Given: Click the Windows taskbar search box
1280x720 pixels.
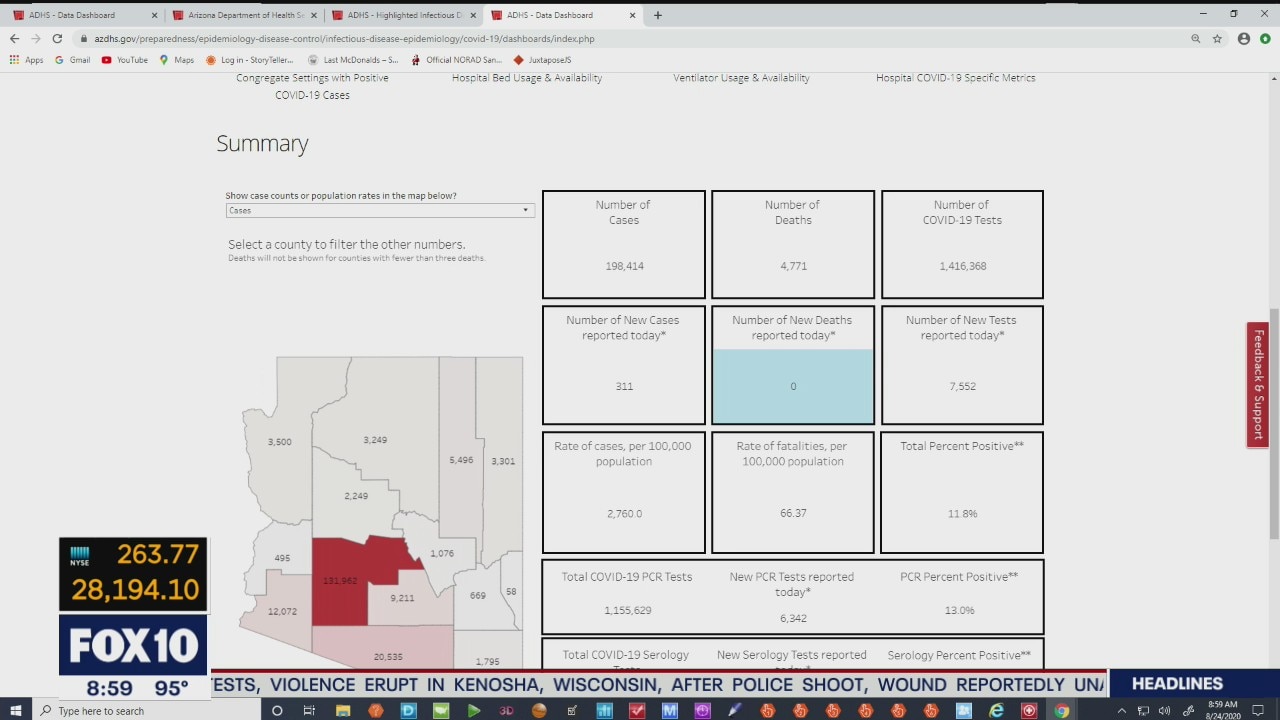Looking at the screenshot, I should (x=145, y=710).
